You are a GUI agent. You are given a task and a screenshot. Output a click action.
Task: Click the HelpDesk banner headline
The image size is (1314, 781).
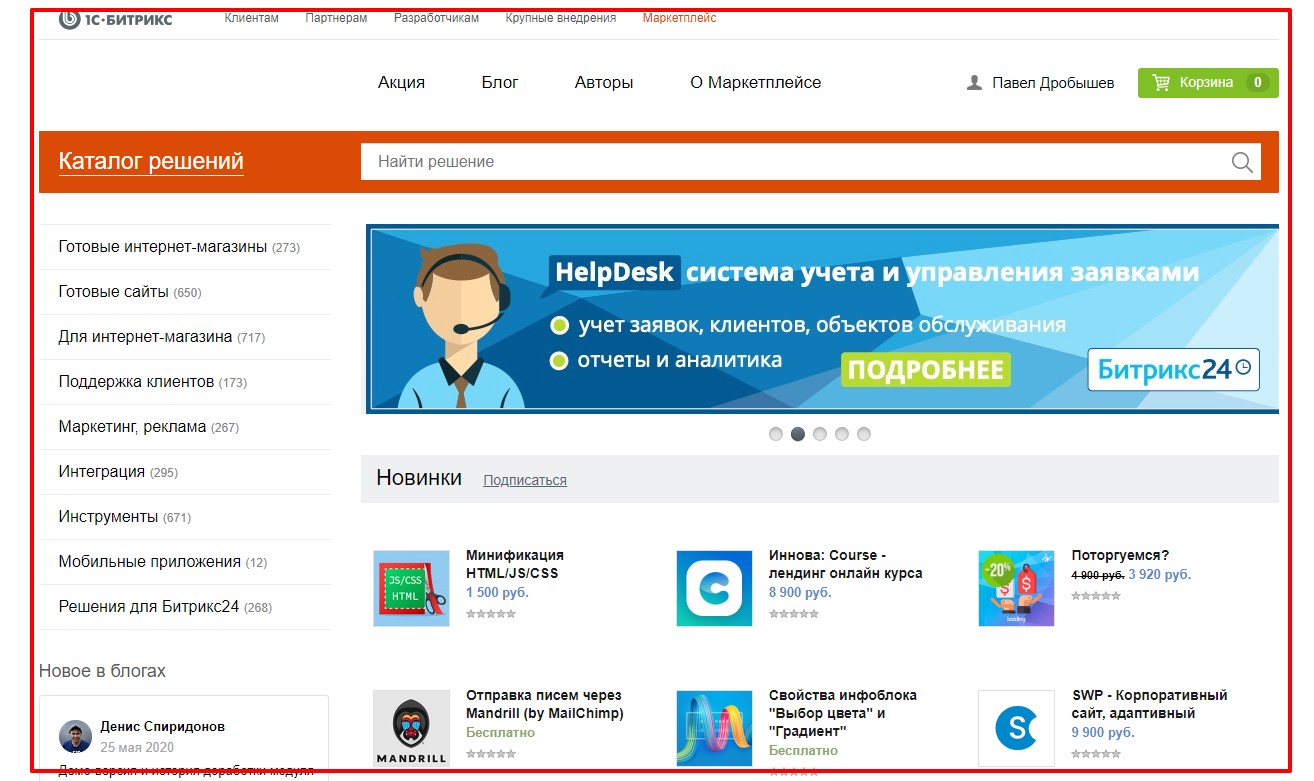(x=876, y=272)
